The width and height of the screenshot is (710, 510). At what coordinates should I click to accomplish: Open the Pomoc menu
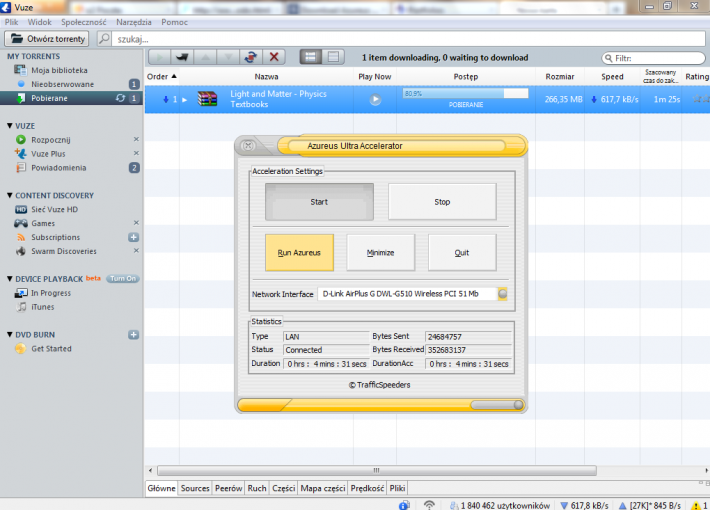(x=174, y=22)
